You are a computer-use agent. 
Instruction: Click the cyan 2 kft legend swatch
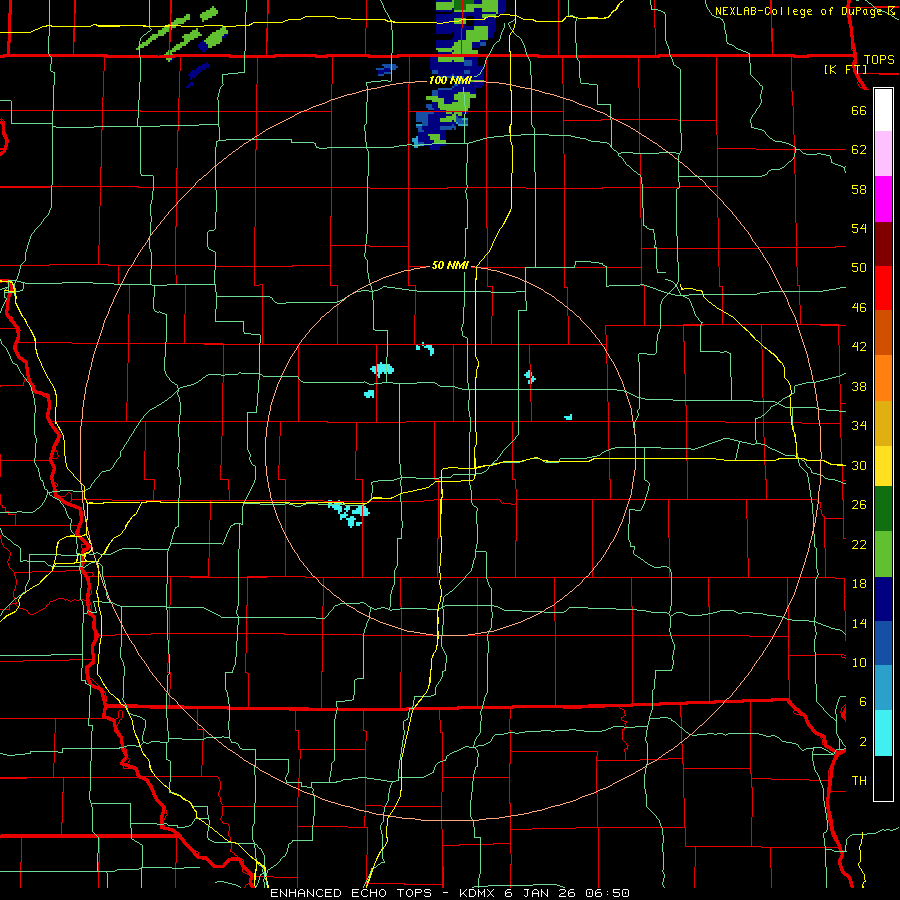point(883,733)
